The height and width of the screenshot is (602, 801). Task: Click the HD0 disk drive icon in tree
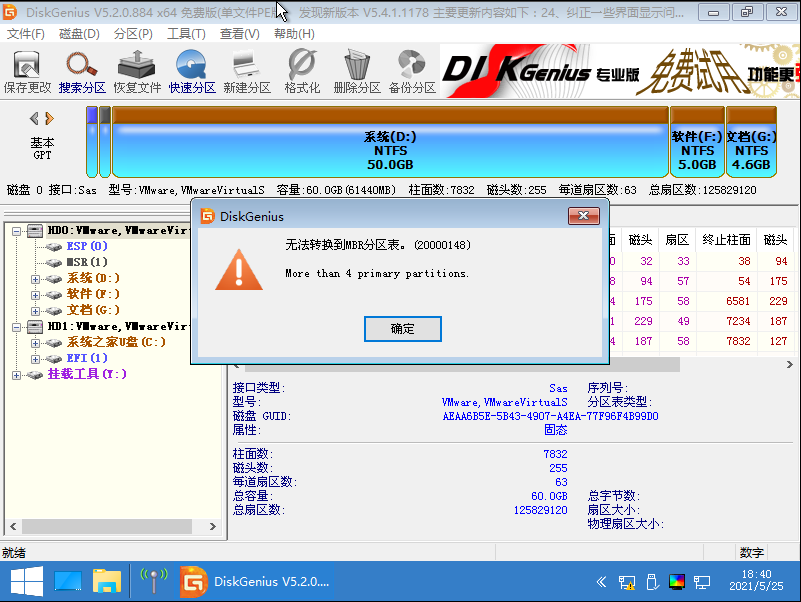coord(35,231)
